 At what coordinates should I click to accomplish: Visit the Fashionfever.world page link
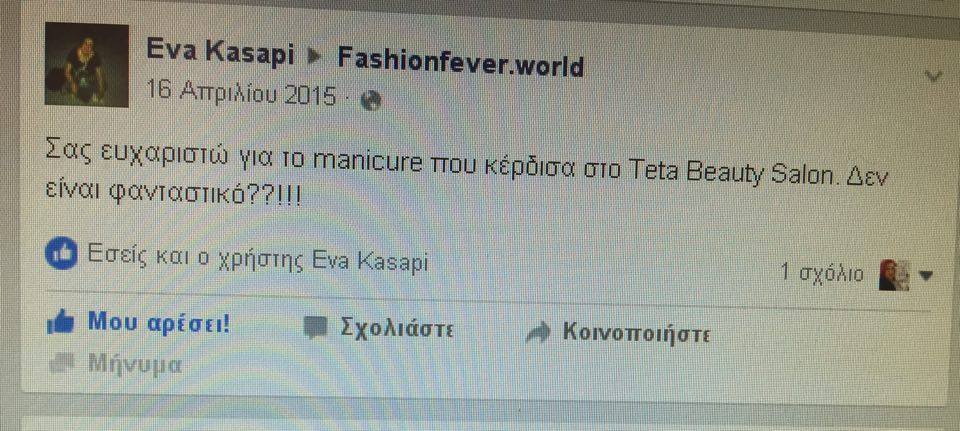point(460,62)
